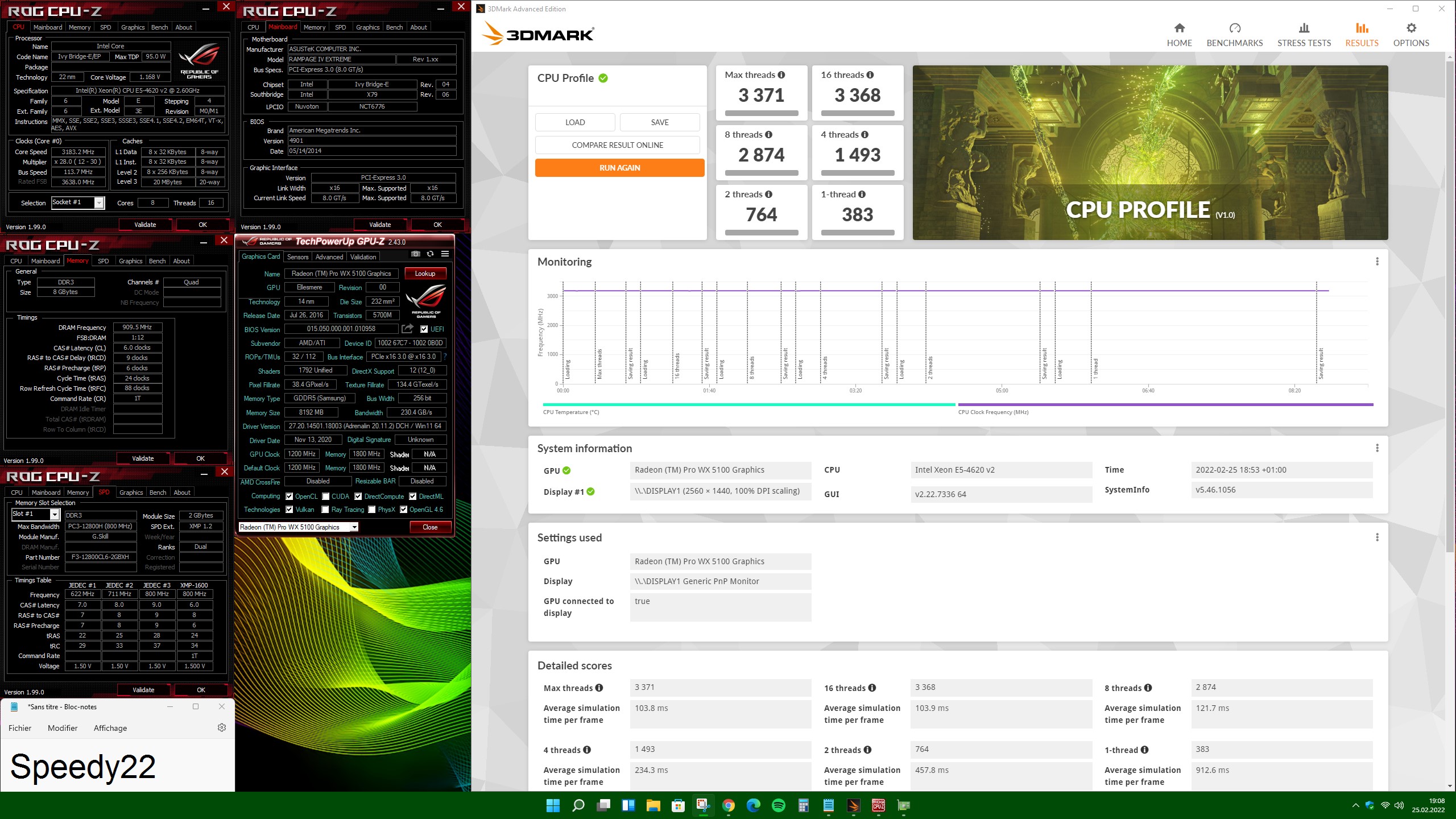
Task: Take a GPU-Z screenshot with camera icon
Action: pyautogui.click(x=416, y=254)
